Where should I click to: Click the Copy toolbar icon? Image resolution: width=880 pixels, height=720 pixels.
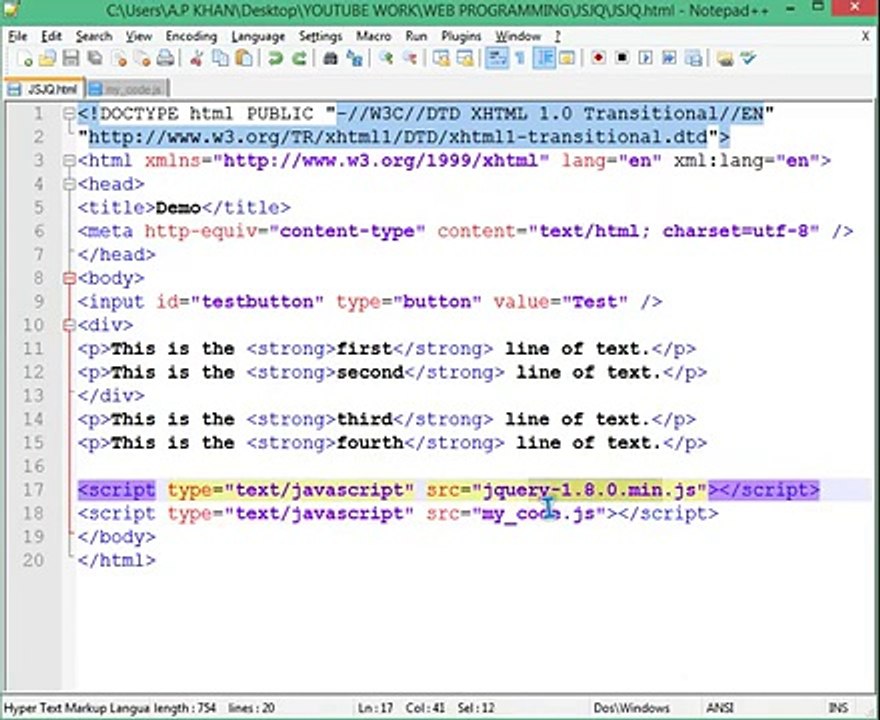click(220, 58)
